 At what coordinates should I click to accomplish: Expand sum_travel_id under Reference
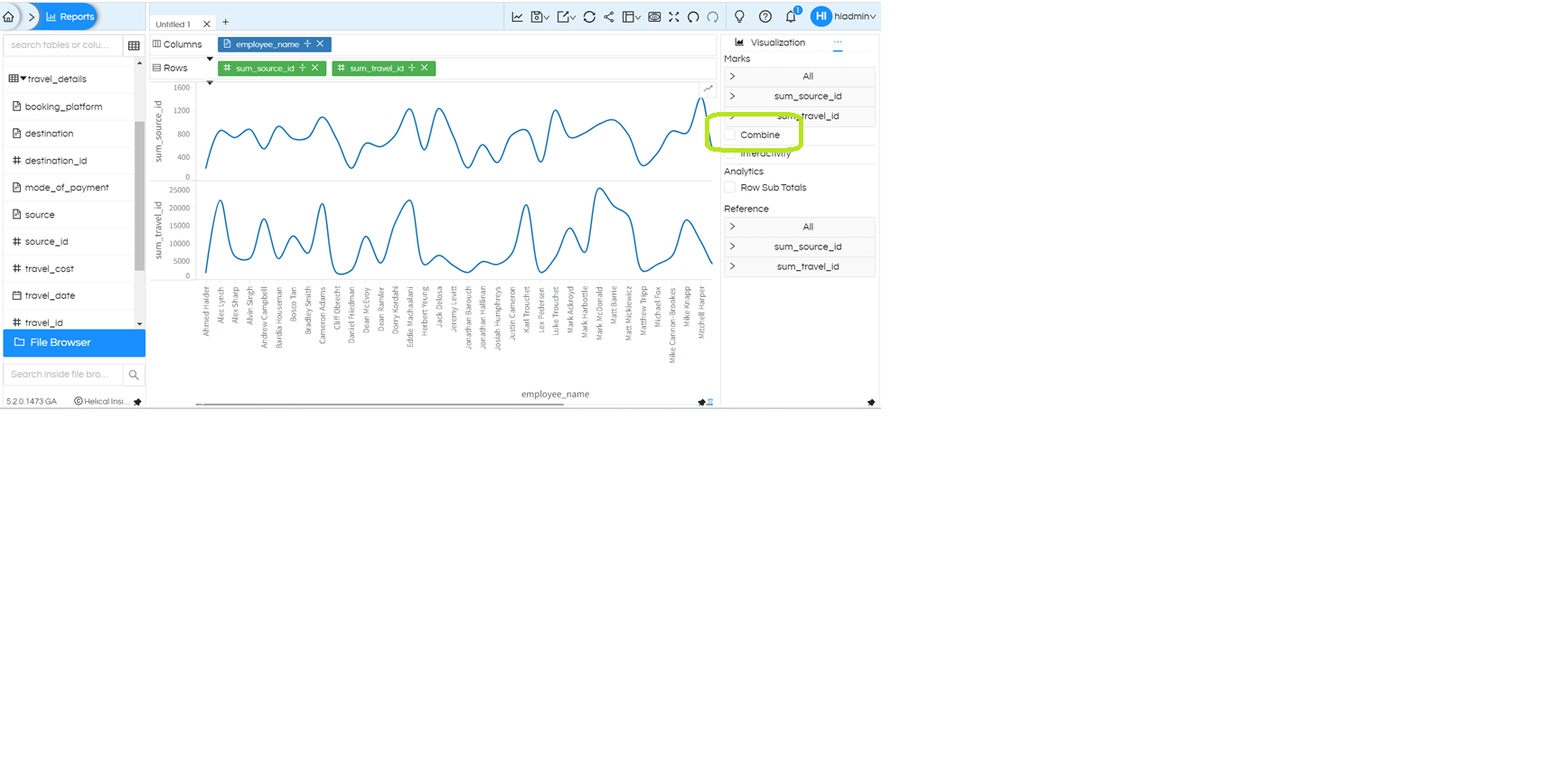pos(733,266)
